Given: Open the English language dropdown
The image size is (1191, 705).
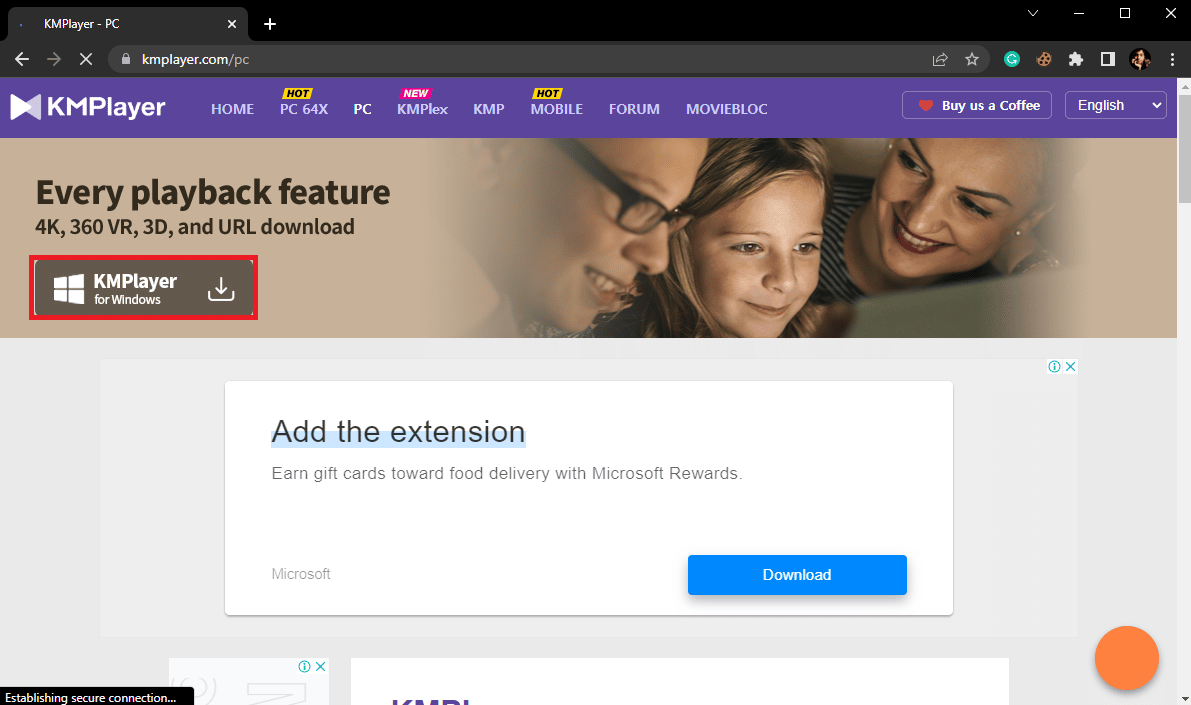Looking at the screenshot, I should tap(1115, 105).
